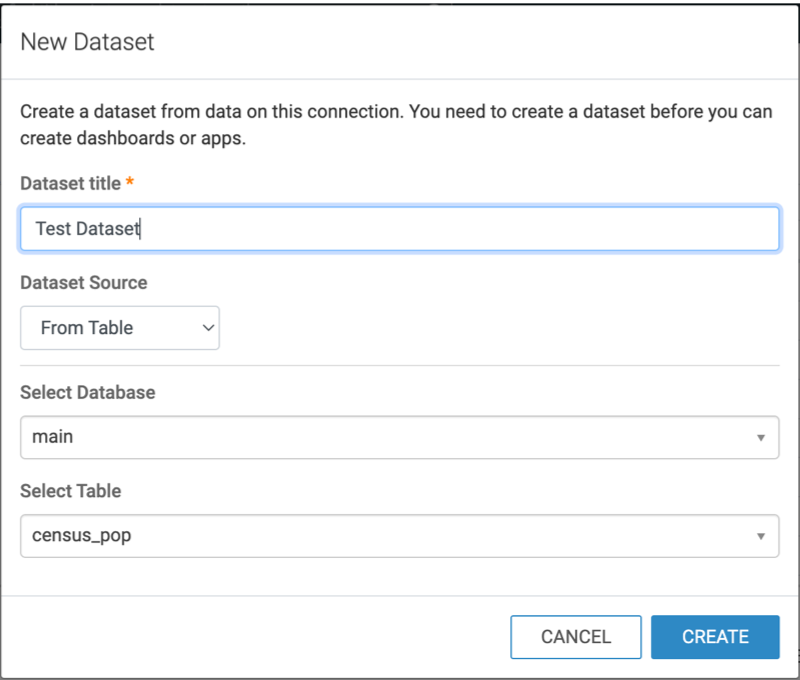Select the "census_pop" table value
Screen dimensions: 800x680
pyautogui.click(x=82, y=536)
